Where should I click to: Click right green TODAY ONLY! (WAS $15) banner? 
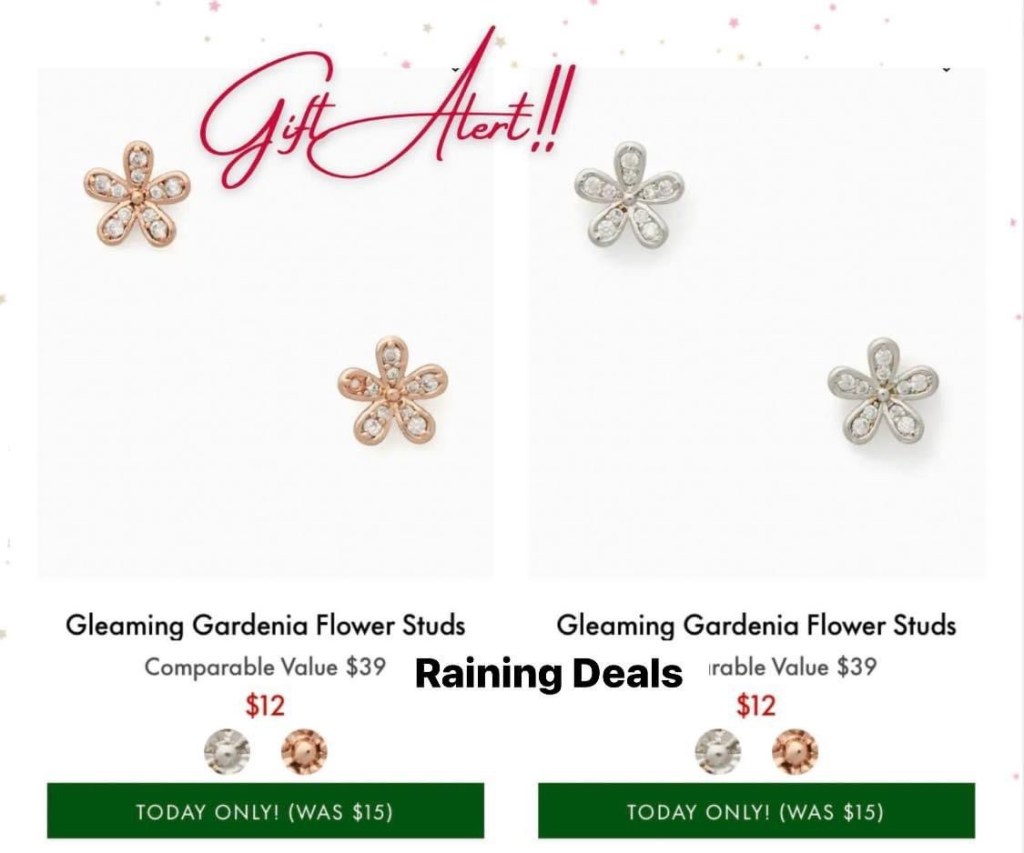click(x=756, y=811)
